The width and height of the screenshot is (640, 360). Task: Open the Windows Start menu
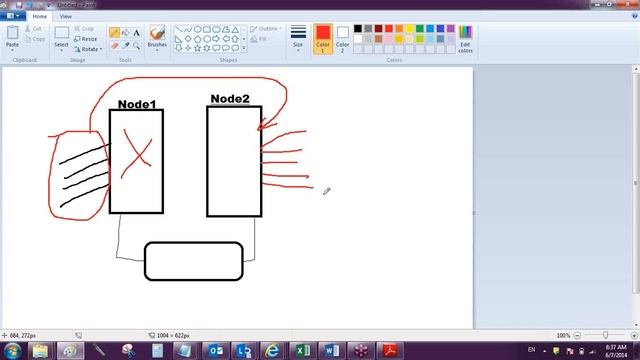[x=12, y=351]
